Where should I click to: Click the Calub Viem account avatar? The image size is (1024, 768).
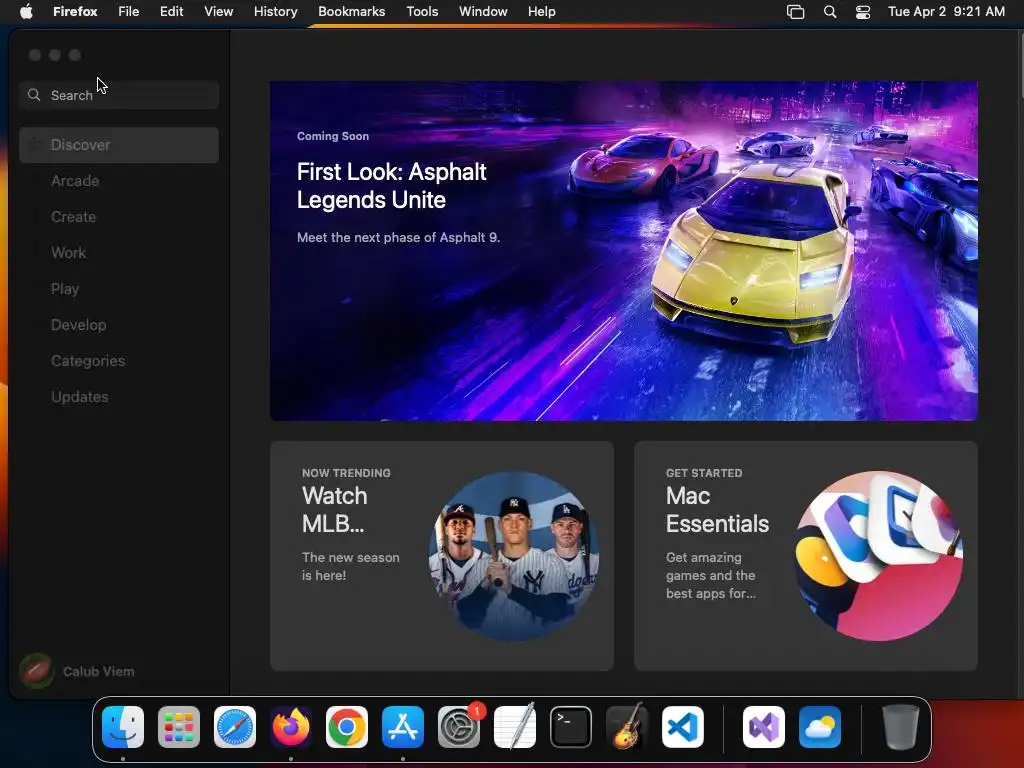[37, 671]
